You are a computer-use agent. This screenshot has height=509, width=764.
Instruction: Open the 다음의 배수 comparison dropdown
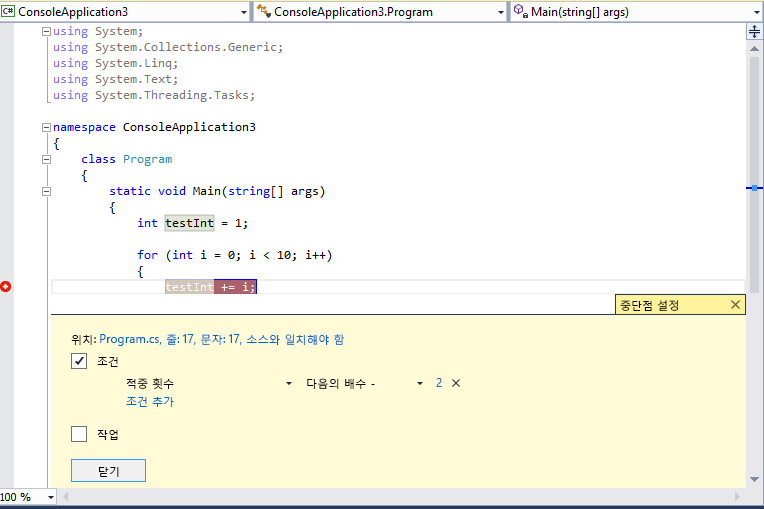click(x=420, y=384)
